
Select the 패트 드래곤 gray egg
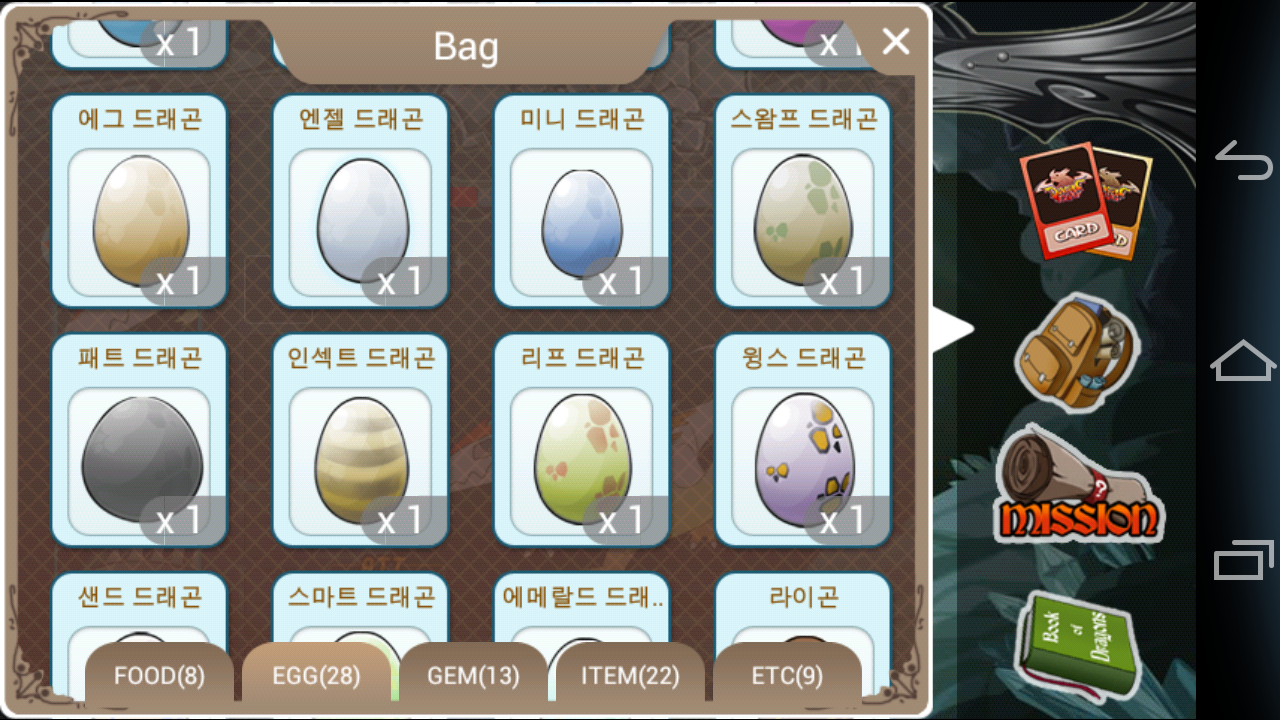click(x=139, y=440)
